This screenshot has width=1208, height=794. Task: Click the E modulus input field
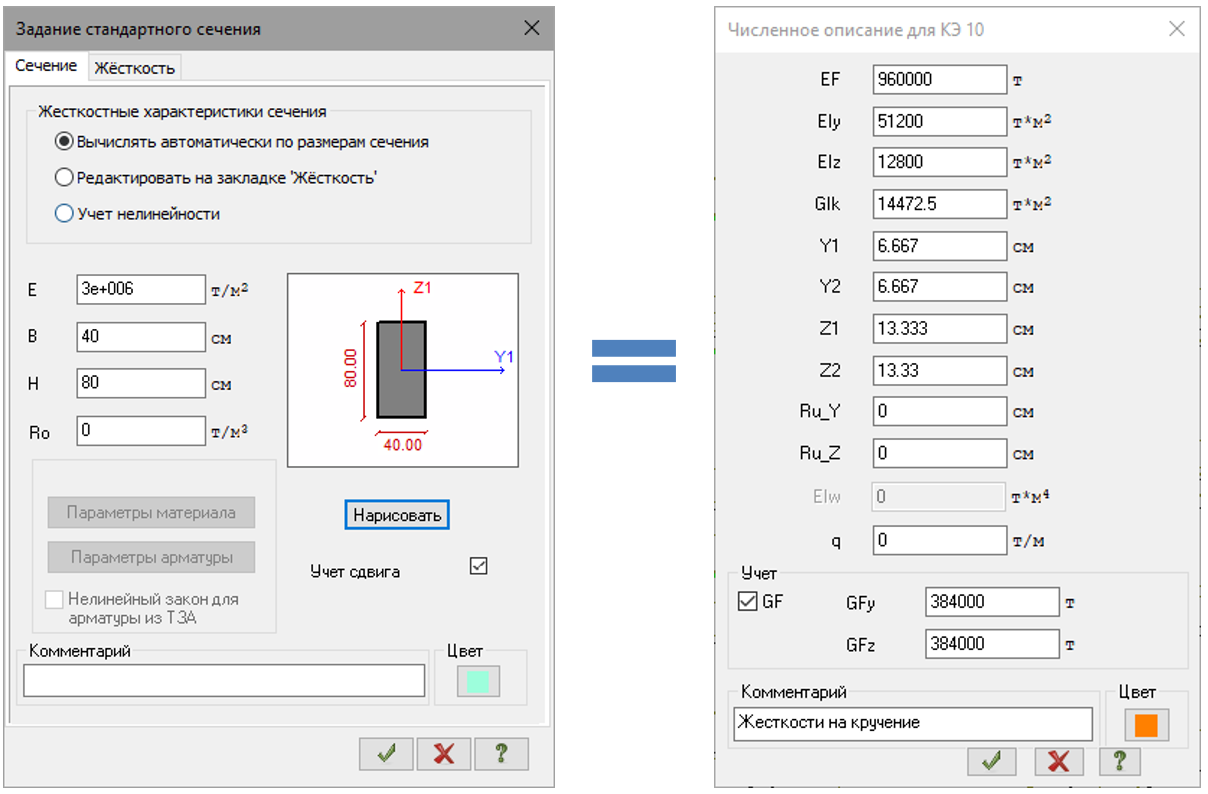140,290
